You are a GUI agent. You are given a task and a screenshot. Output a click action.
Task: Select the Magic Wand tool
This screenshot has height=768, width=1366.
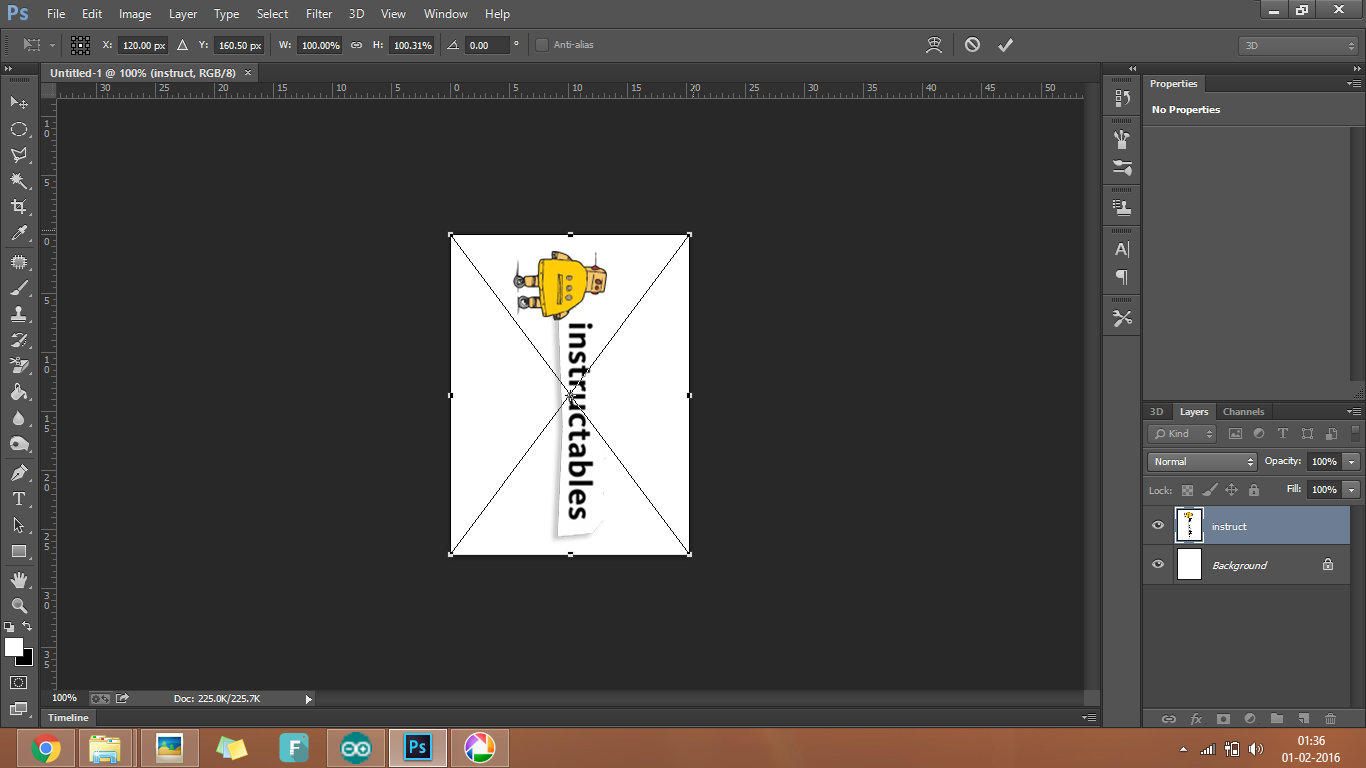[x=19, y=181]
